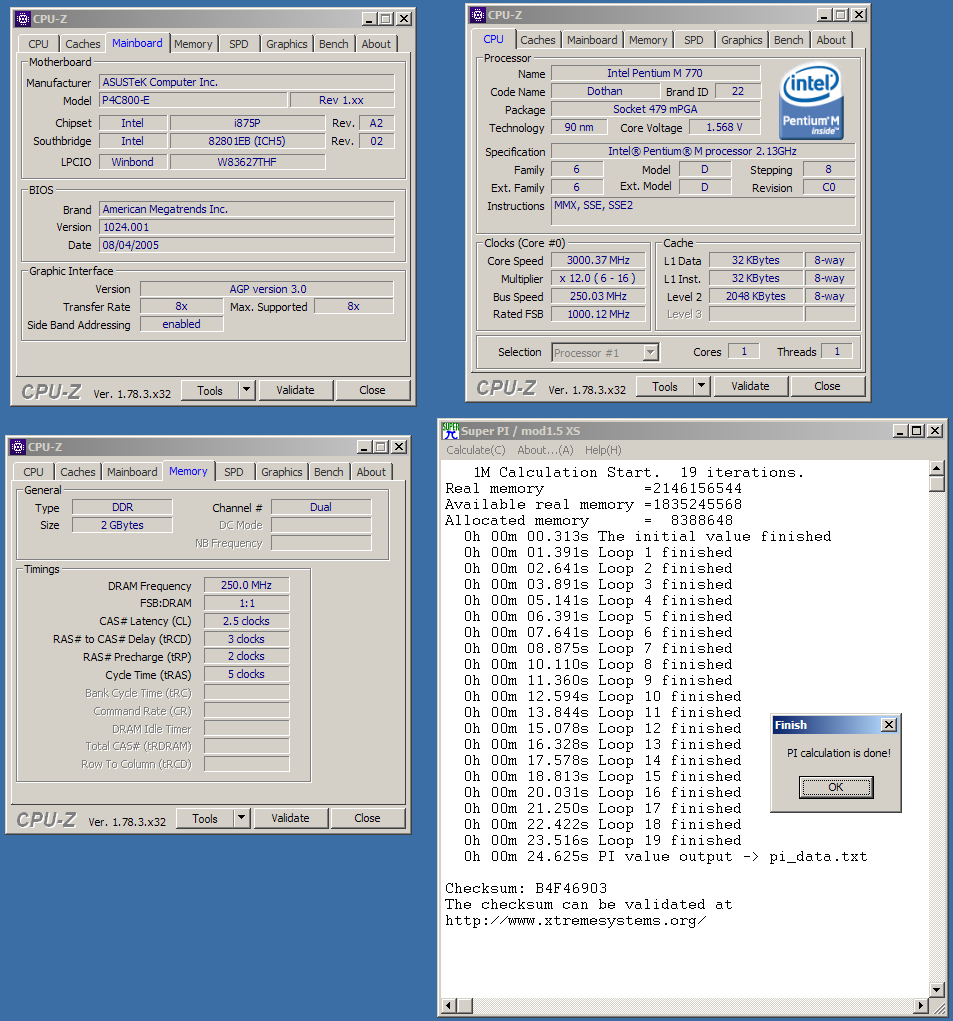Click Close button in Memory window
The width and height of the screenshot is (953, 1021).
pos(367,818)
